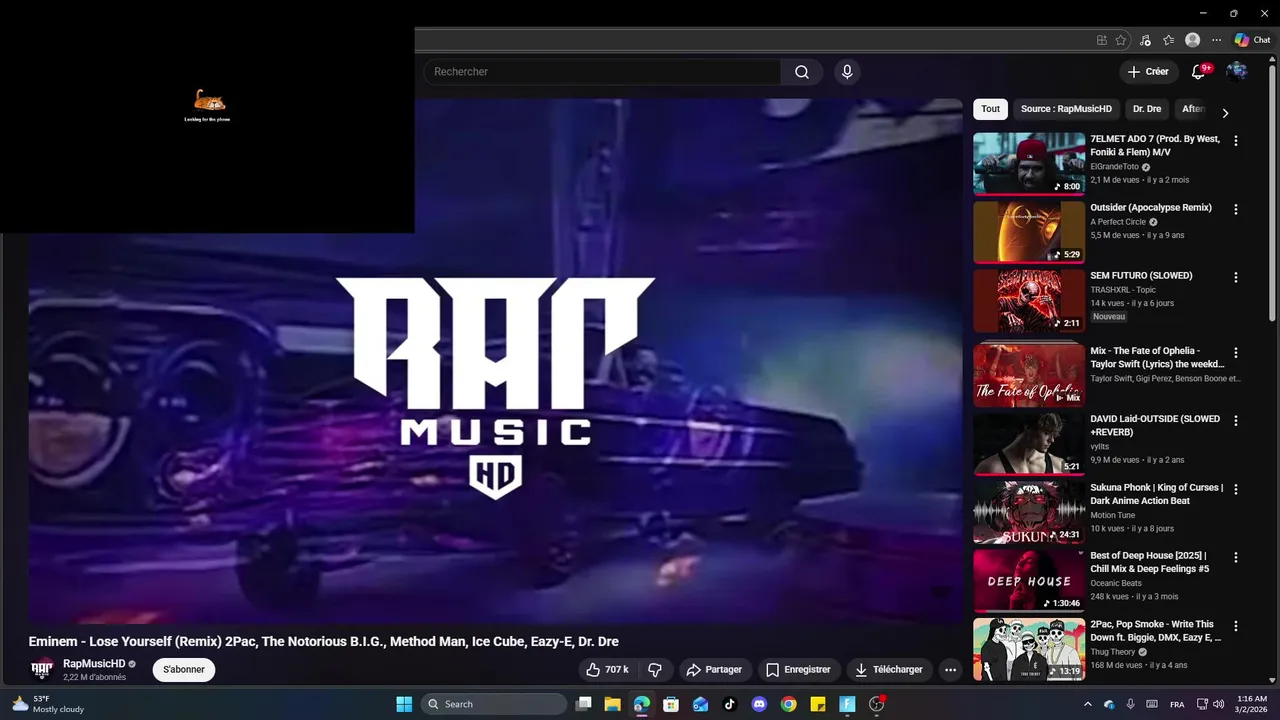Open Outsider (Apocalypse Remix) thumbnail
Image resolution: width=1280 pixels, height=720 pixels.
(x=1029, y=232)
